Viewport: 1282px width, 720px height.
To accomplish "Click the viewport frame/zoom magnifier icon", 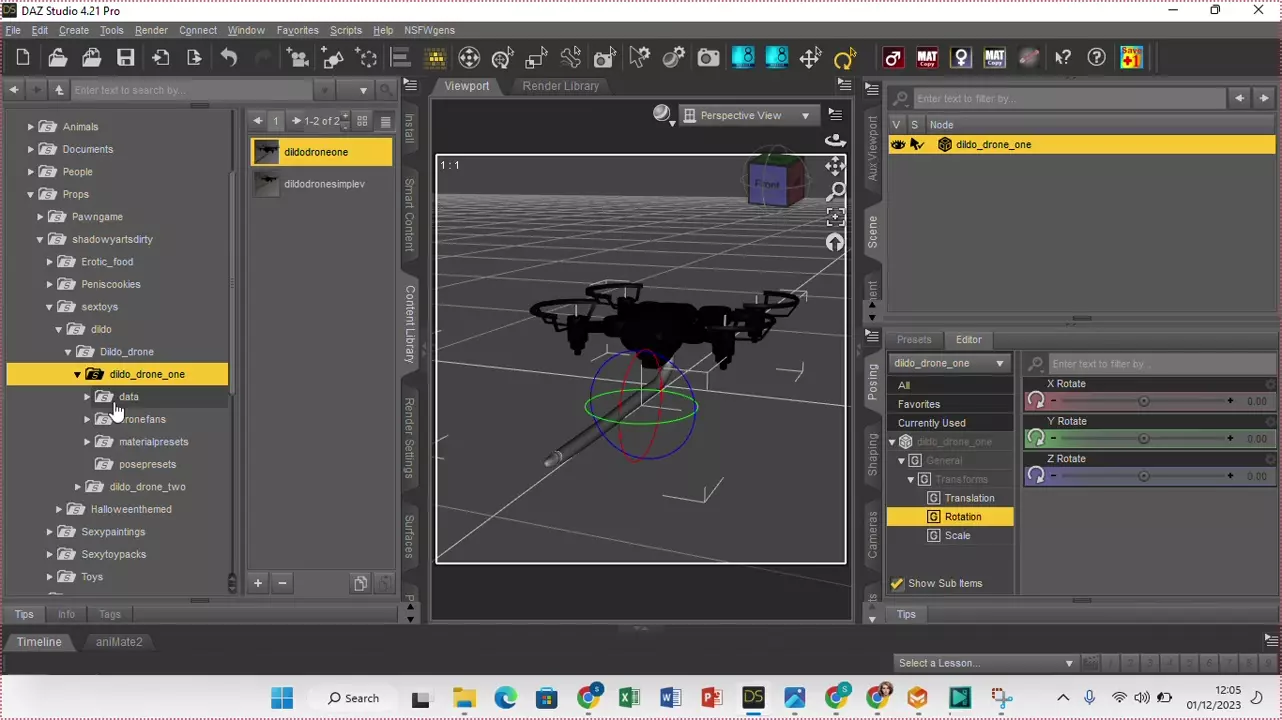I will tap(835, 191).
